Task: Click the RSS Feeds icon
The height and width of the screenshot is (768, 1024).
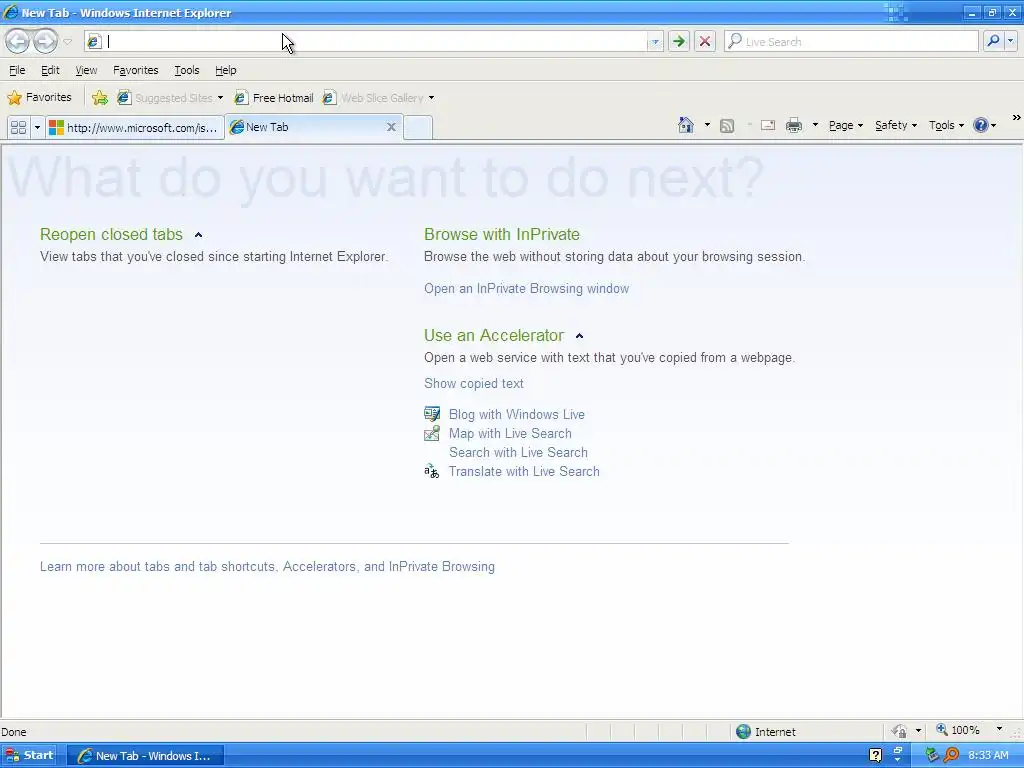Action: (727, 125)
